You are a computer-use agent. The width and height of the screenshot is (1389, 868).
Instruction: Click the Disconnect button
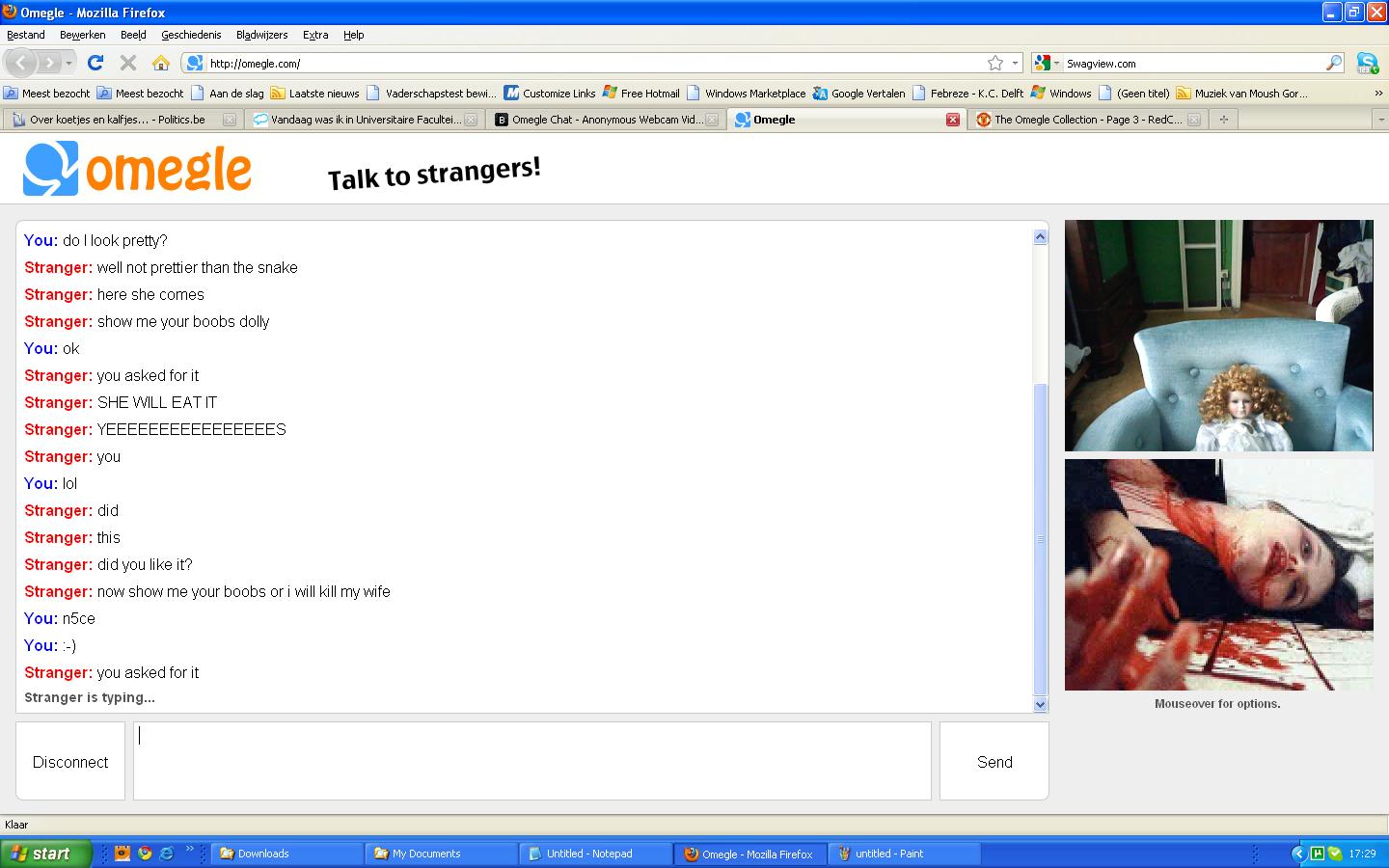point(70,761)
